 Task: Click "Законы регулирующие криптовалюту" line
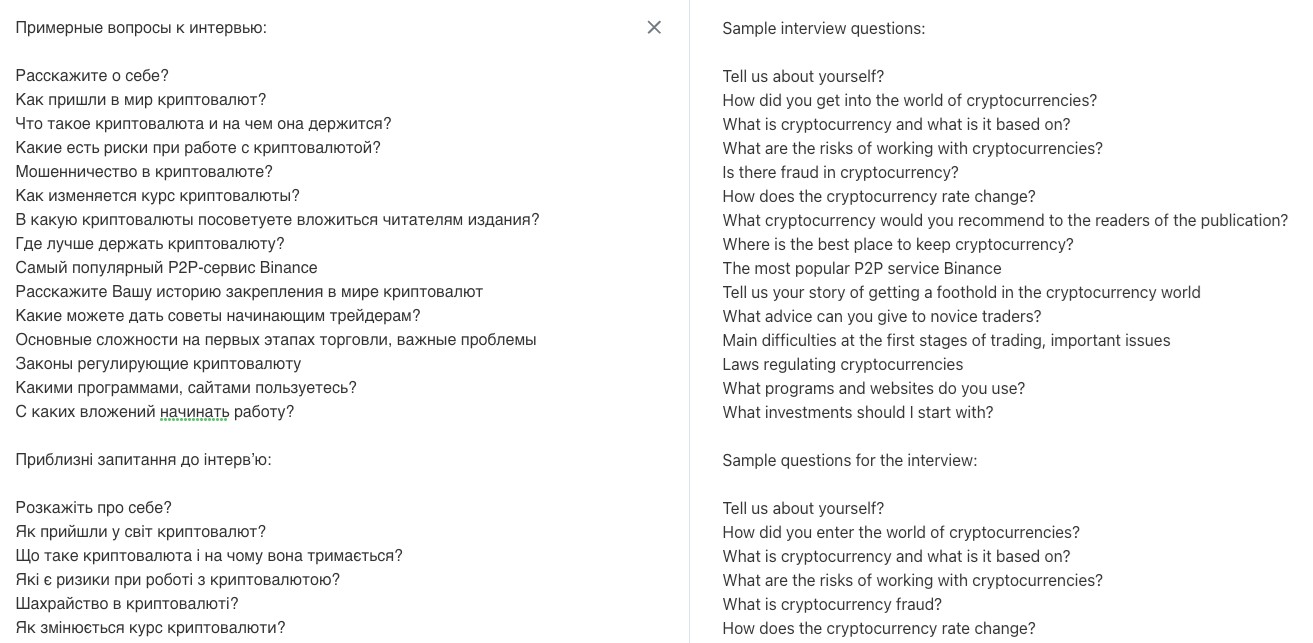(158, 364)
